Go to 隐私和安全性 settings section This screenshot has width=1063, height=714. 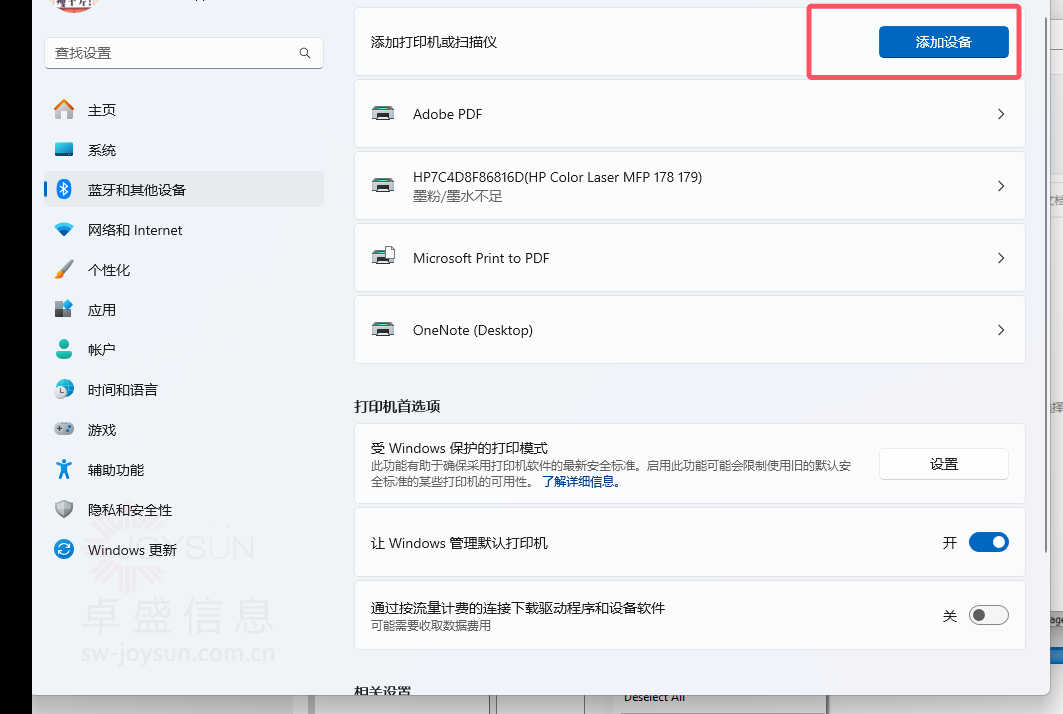pos(129,510)
